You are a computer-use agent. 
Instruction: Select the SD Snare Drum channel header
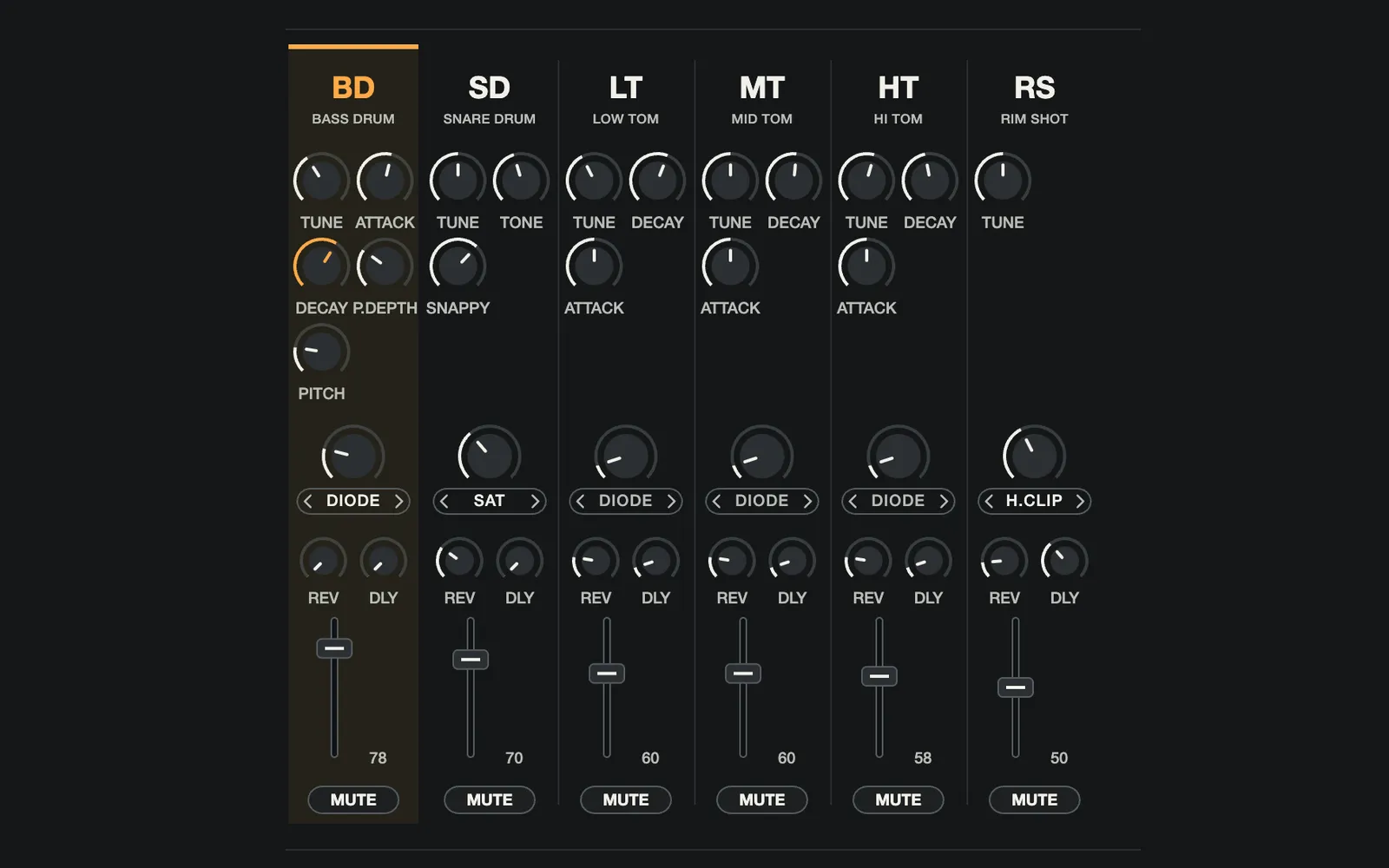(490, 100)
